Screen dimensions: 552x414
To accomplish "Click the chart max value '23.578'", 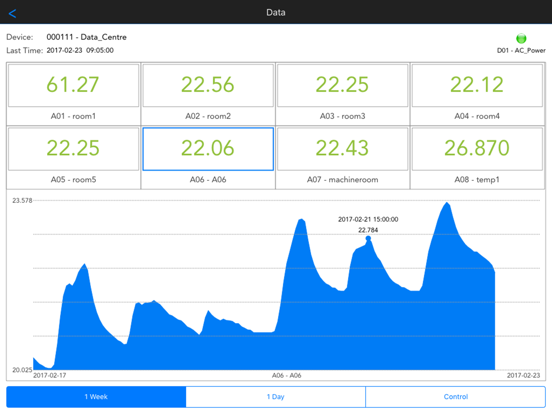I will point(22,201).
